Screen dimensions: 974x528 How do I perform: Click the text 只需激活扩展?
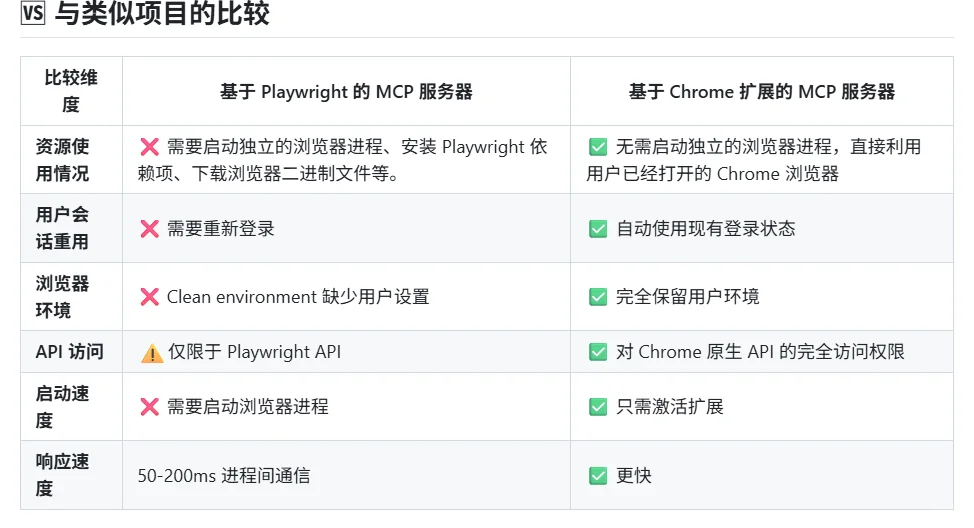670,407
